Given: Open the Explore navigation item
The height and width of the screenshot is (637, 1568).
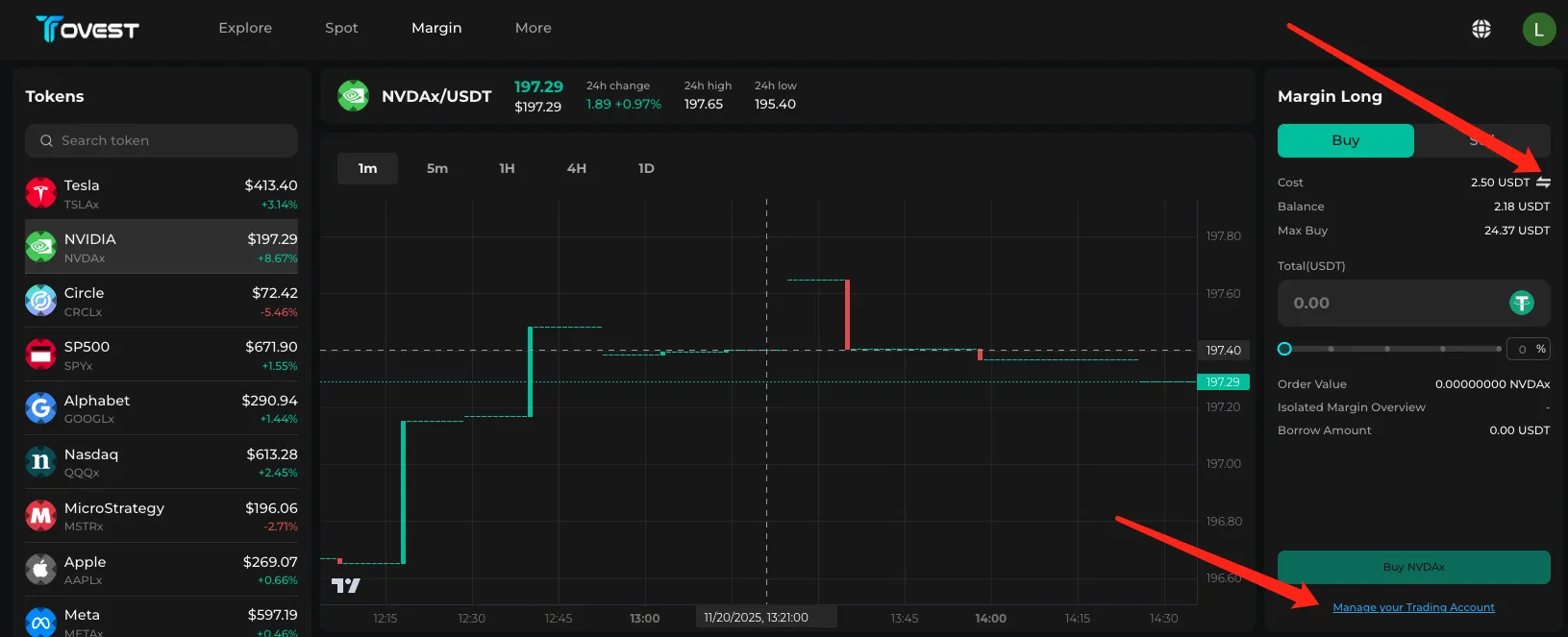Looking at the screenshot, I should [x=245, y=28].
